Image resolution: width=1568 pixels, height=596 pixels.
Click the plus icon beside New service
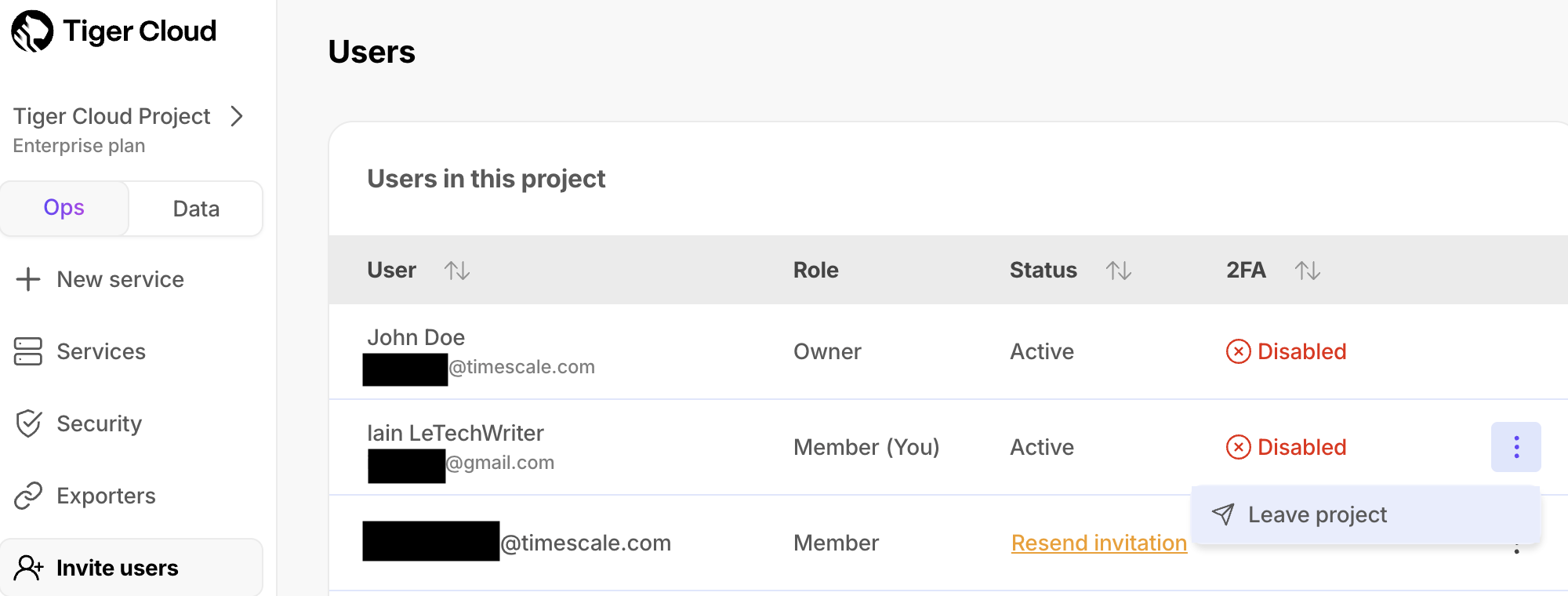click(28, 279)
